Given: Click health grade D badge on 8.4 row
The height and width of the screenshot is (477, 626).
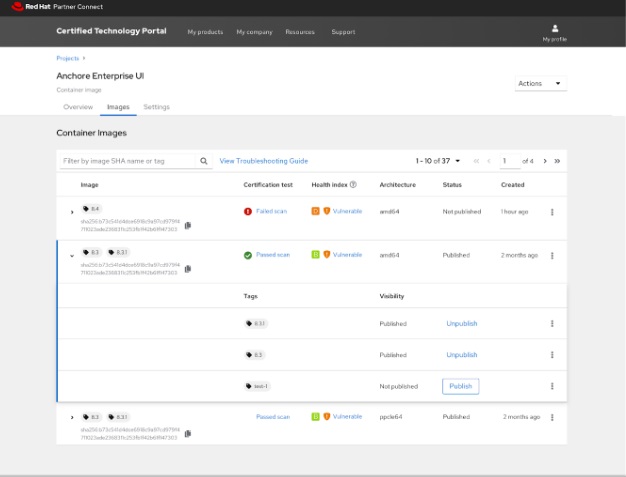Looking at the screenshot, I should pyautogui.click(x=315, y=211).
